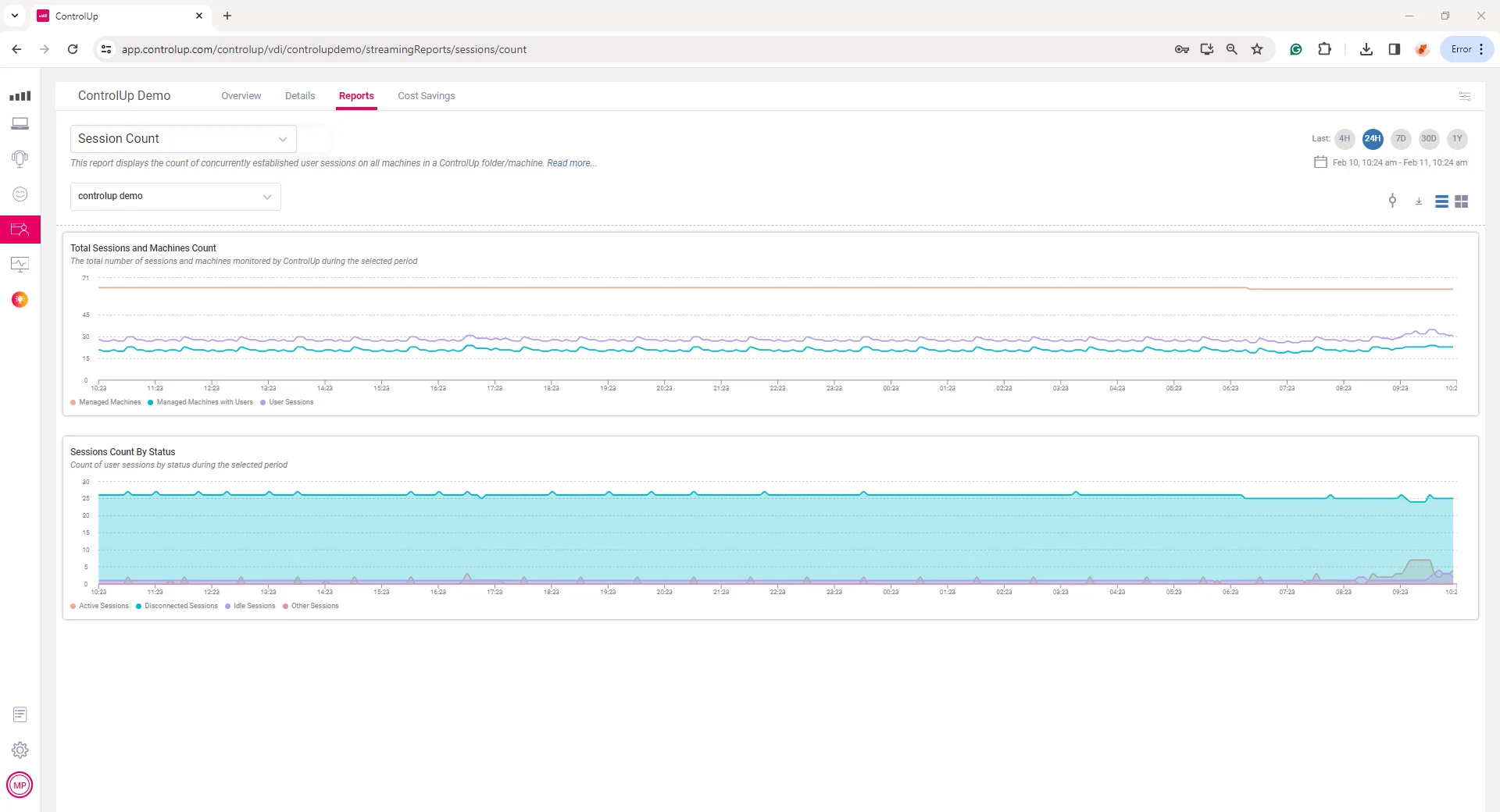Open the browser side panel icon
The width and height of the screenshot is (1500, 812).
[x=1395, y=49]
